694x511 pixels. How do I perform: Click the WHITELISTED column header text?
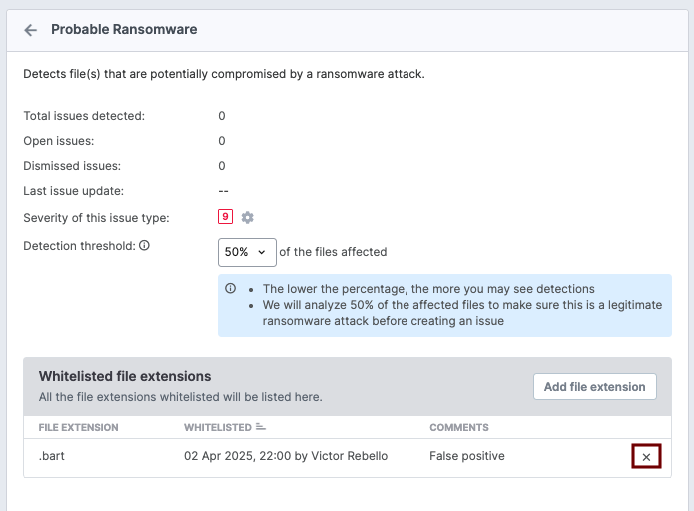[x=218, y=427]
